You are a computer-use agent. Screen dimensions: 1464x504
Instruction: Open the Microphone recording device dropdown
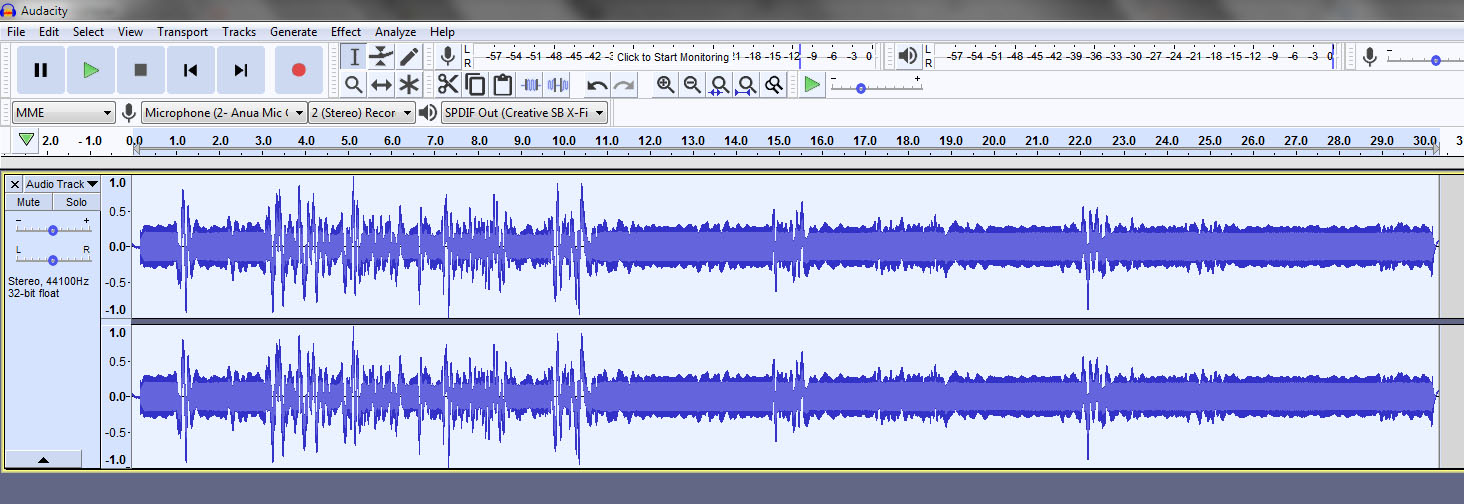(x=224, y=113)
